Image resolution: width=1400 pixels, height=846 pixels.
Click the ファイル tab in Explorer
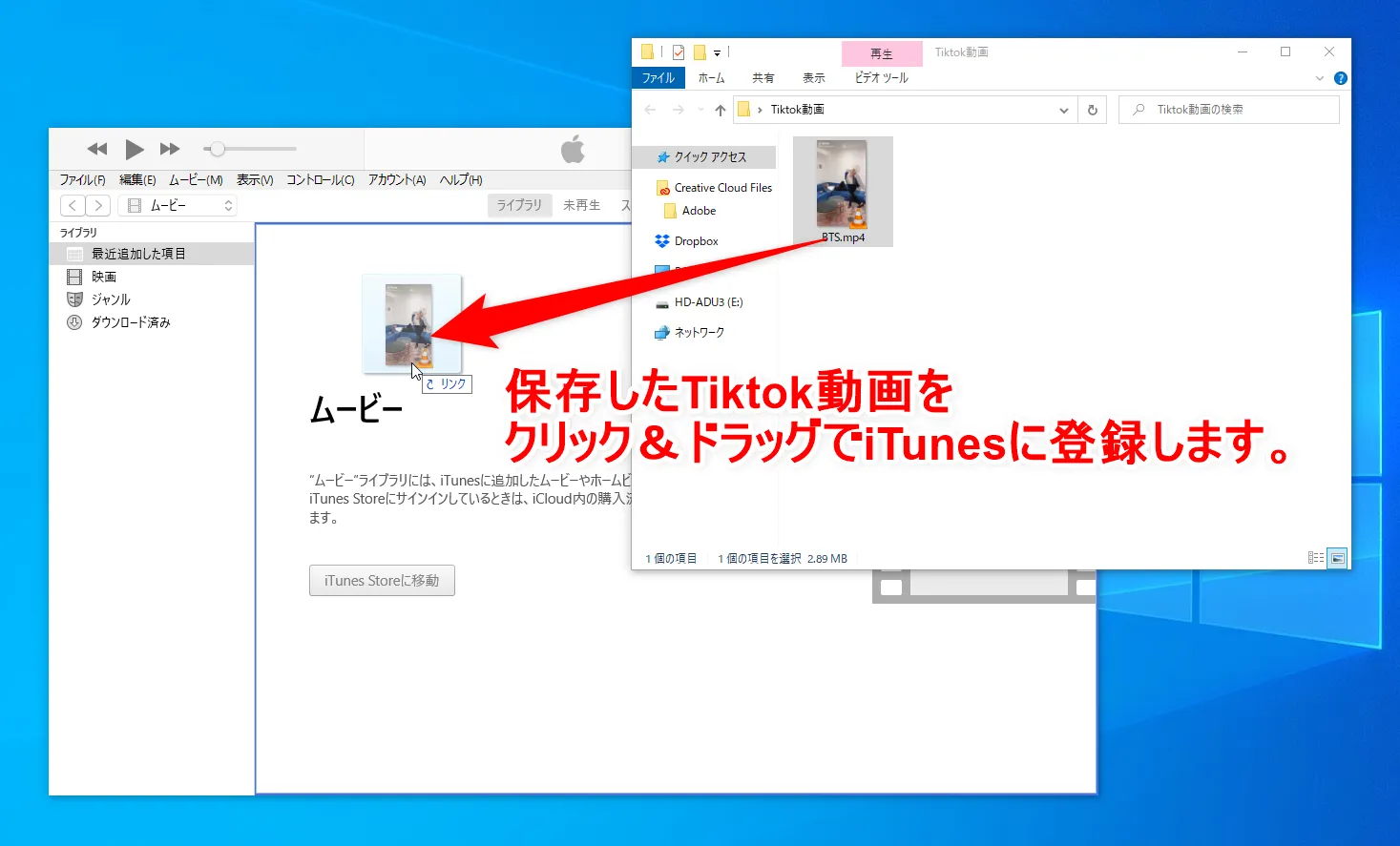click(658, 78)
